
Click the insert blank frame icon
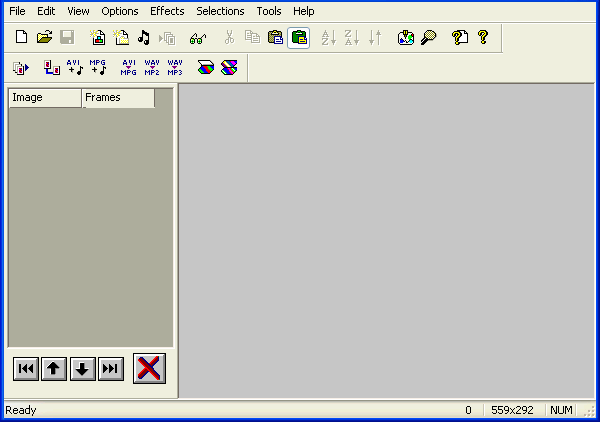coord(121,37)
